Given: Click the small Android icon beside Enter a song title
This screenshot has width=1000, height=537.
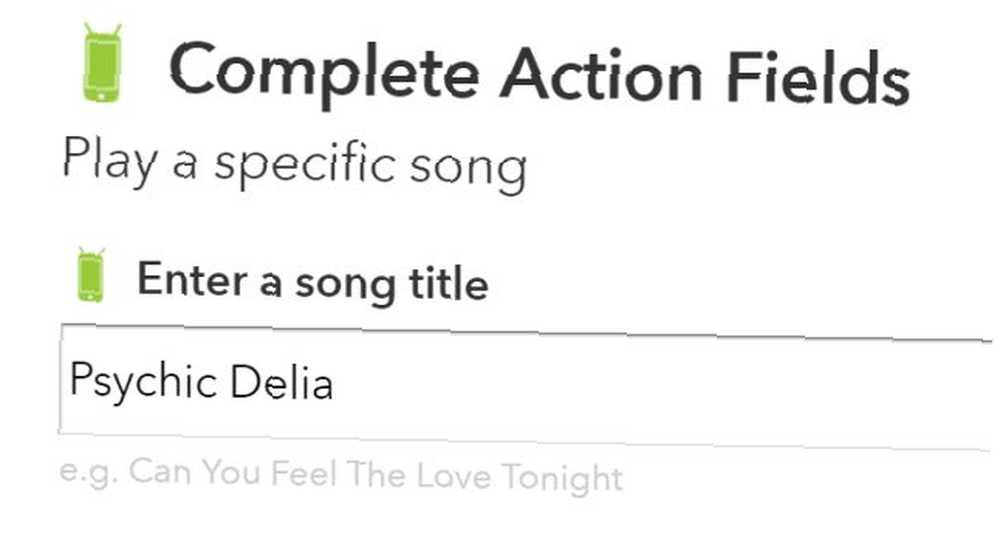Looking at the screenshot, I should tap(91, 275).
